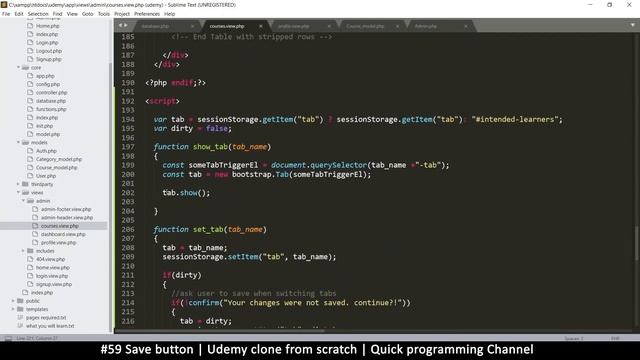Click the editor vertical scrollbar
640x360 pixels.
pos(637,243)
